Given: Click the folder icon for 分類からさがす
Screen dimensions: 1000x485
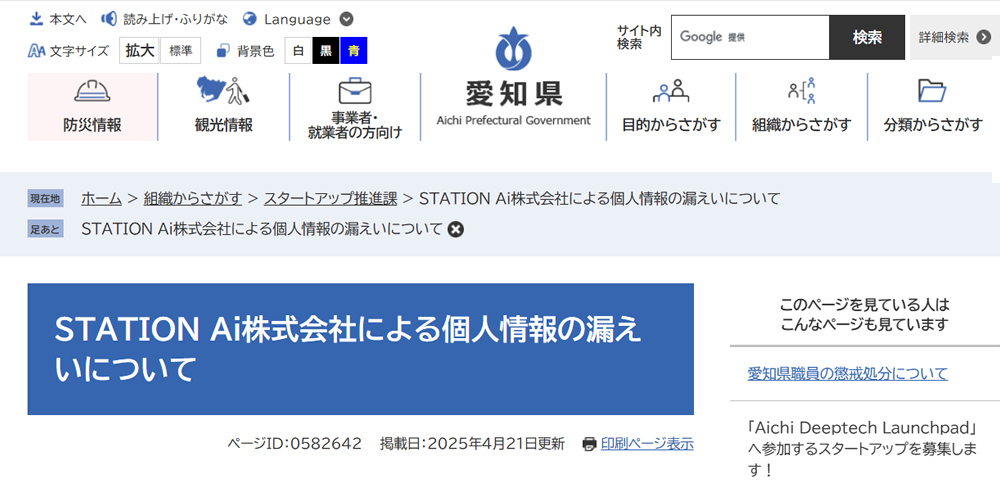Looking at the screenshot, I should pyautogui.click(x=932, y=91).
